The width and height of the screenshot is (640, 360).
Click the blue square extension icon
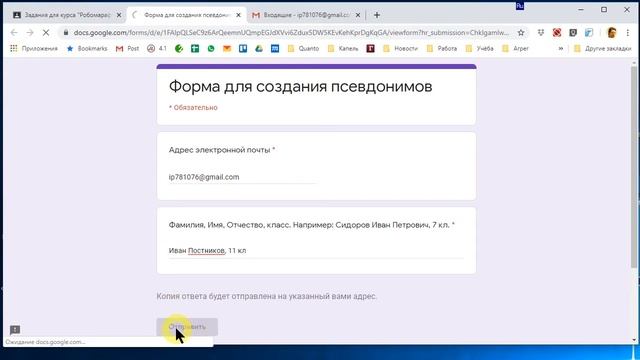pyautogui.click(x=589, y=33)
